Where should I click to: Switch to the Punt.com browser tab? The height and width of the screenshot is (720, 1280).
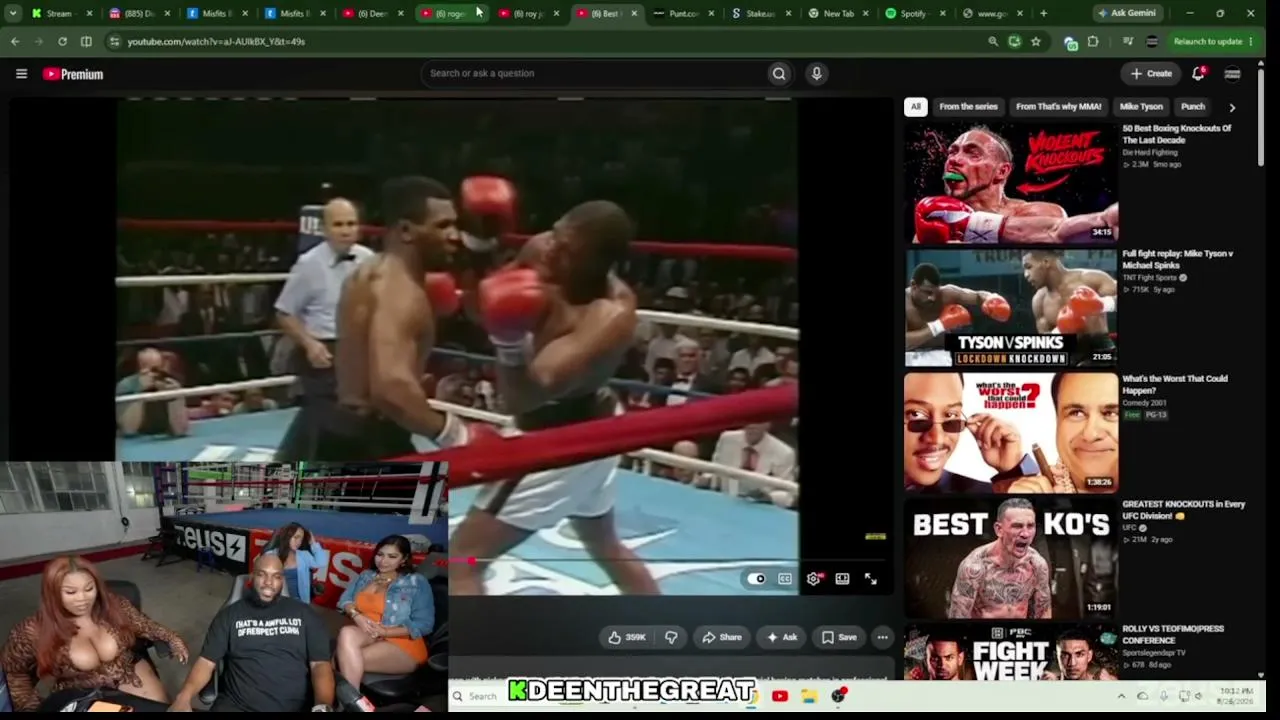tap(684, 13)
